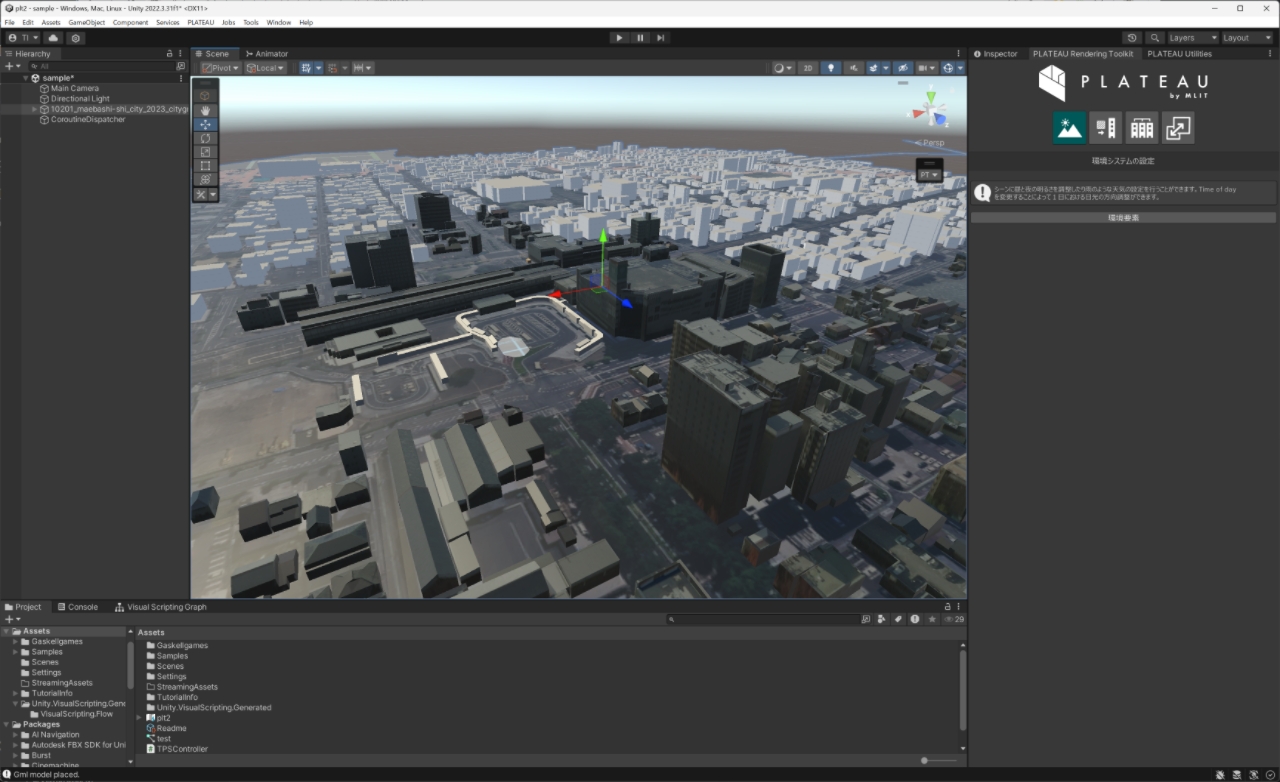Click the scene orientation gizmo

pyautogui.click(x=931, y=109)
